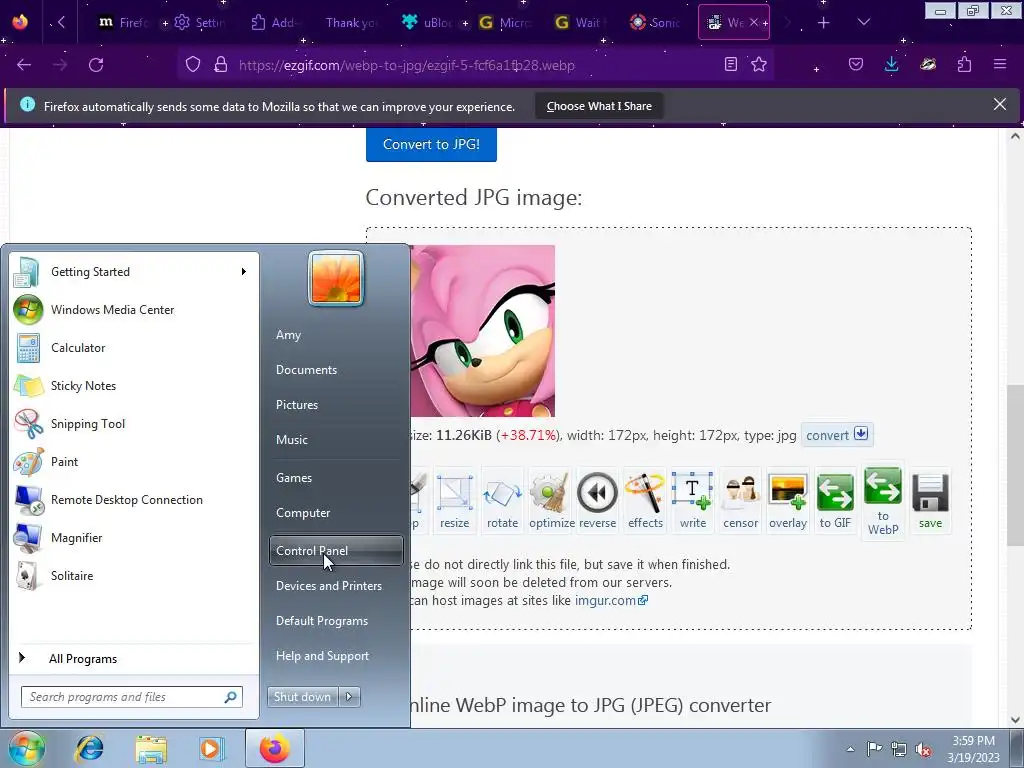Switch to the Sonic tab

(x=656, y=23)
